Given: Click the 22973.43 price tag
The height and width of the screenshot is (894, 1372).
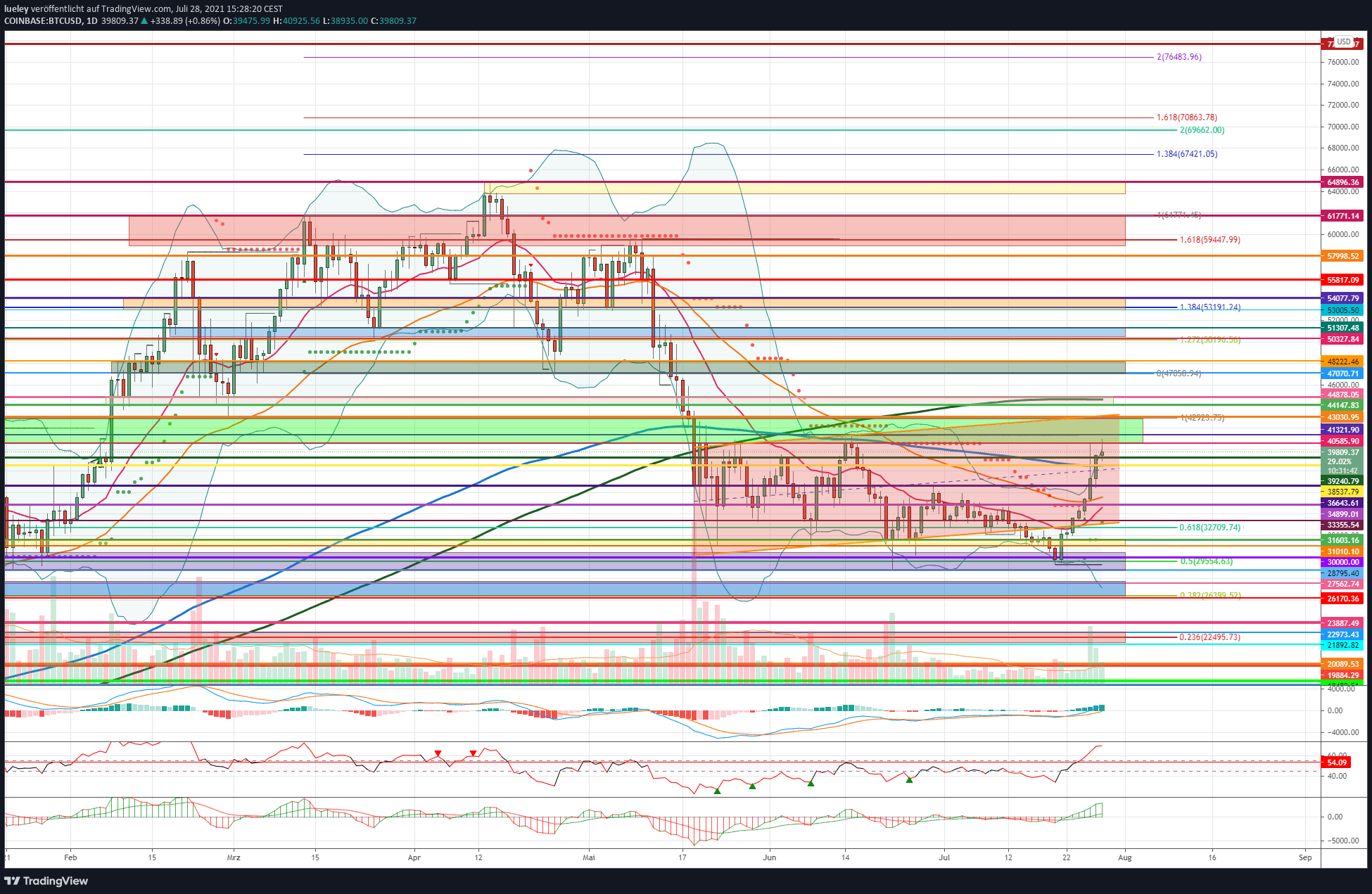Looking at the screenshot, I should click(x=1342, y=634).
